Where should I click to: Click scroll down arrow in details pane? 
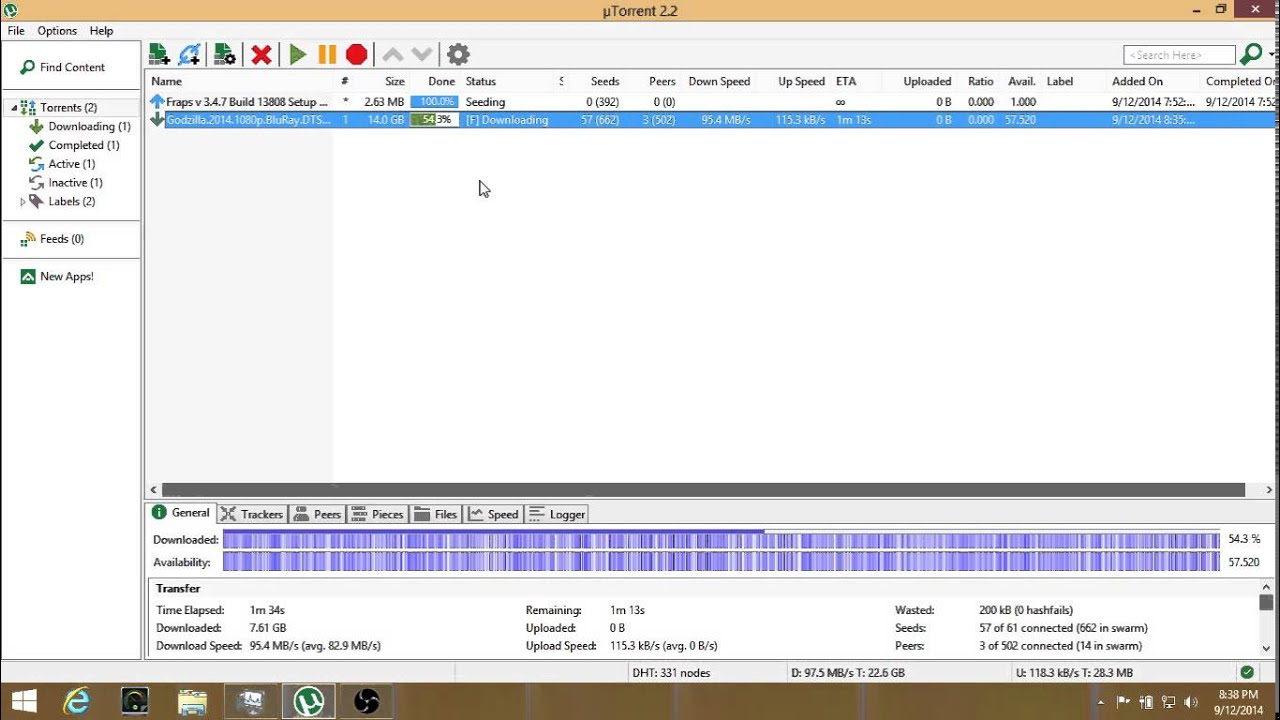(x=1266, y=648)
